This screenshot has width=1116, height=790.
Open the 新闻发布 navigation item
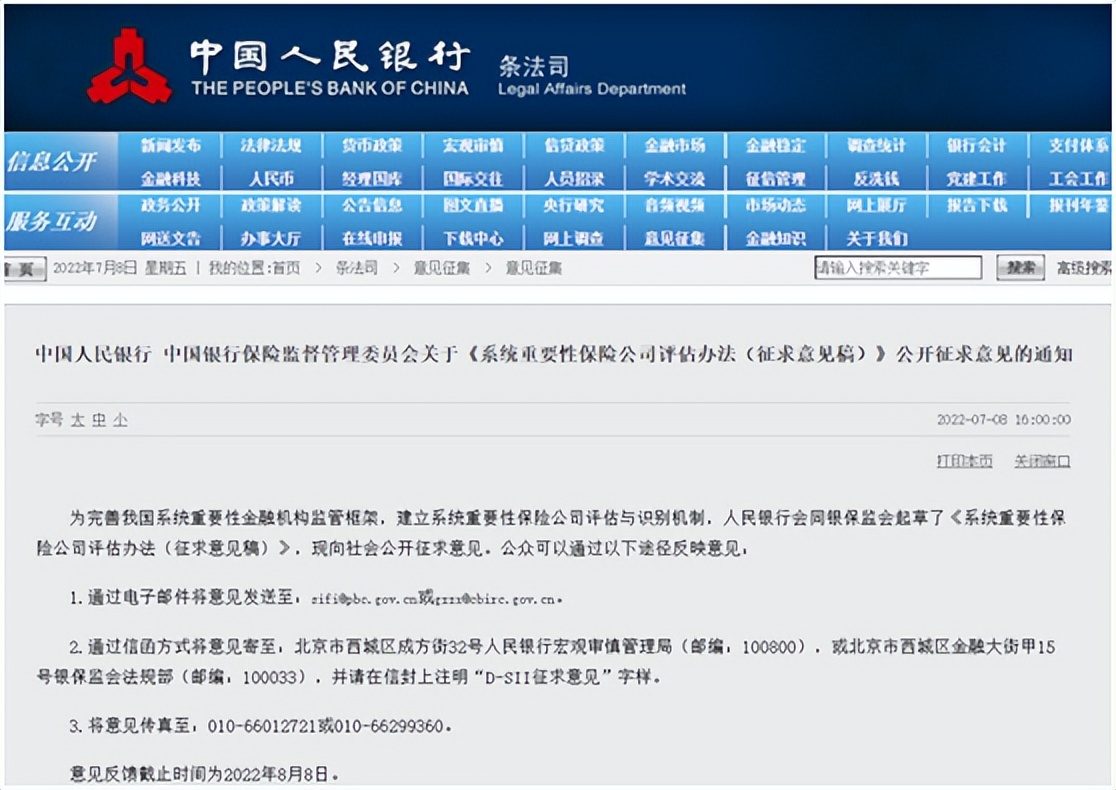pos(170,146)
